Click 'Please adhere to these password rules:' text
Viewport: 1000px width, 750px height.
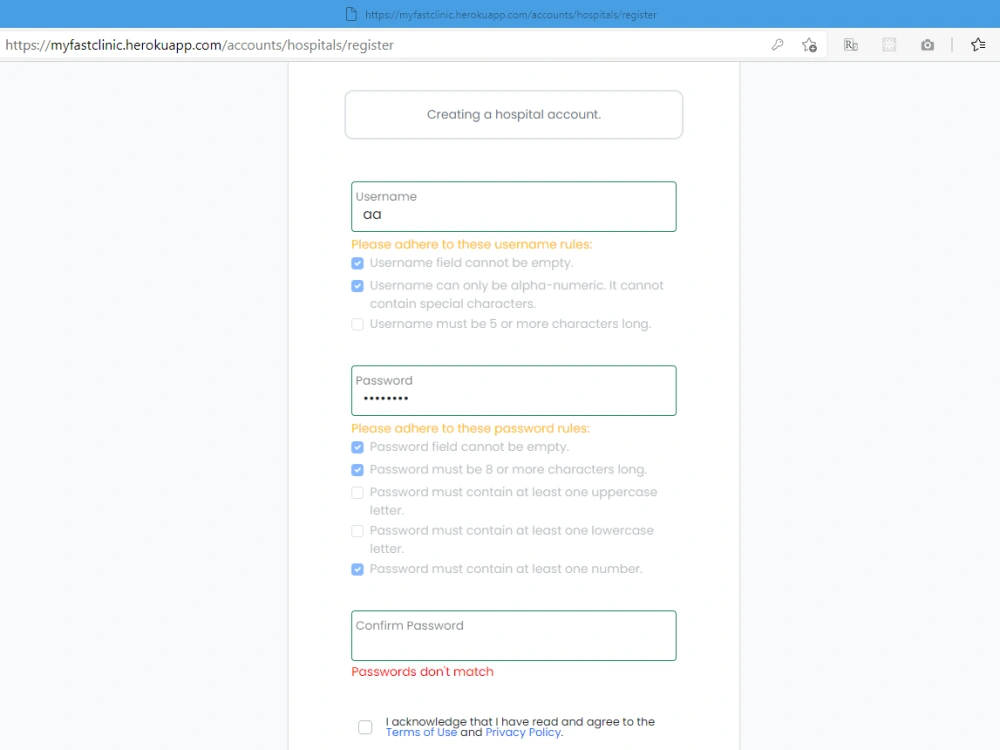(x=470, y=429)
